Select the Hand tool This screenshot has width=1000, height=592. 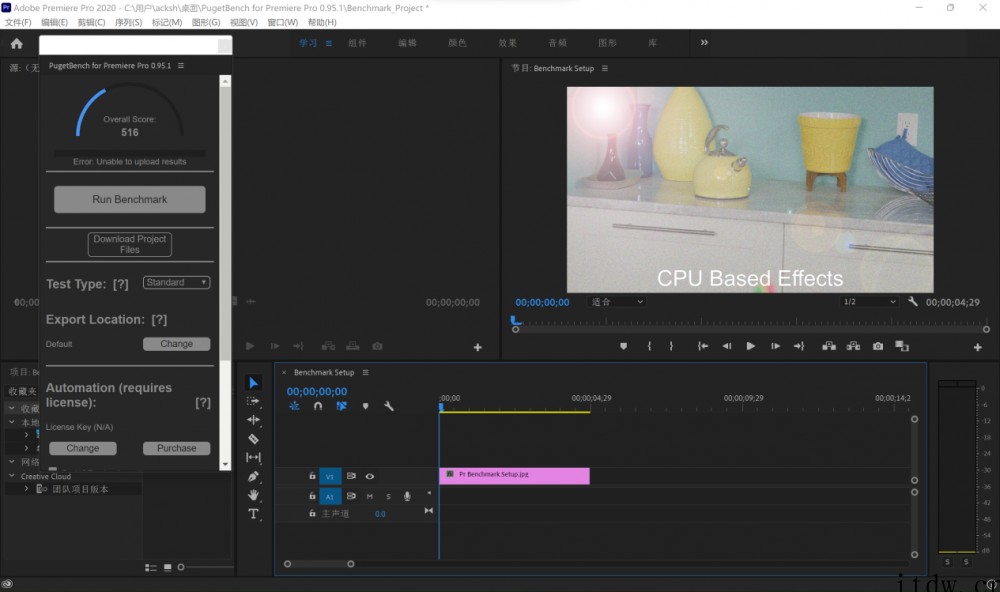pyautogui.click(x=253, y=495)
